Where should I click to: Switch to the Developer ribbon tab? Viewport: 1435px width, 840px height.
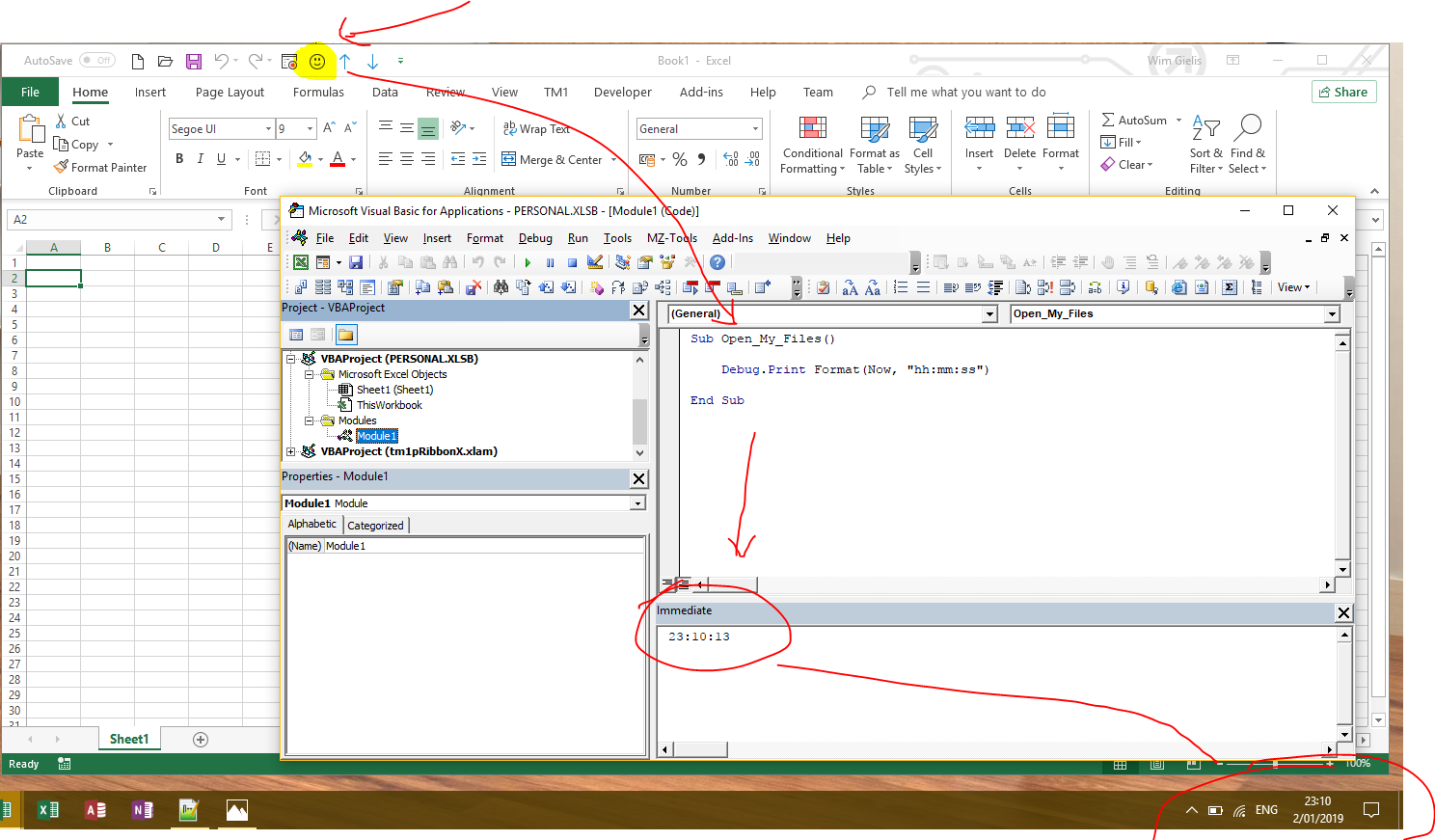622,93
